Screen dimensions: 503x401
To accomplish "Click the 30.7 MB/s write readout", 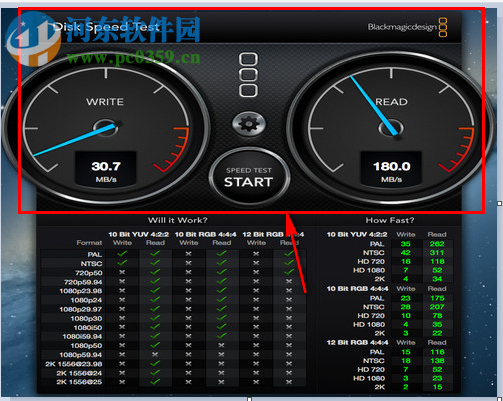I will point(106,168).
